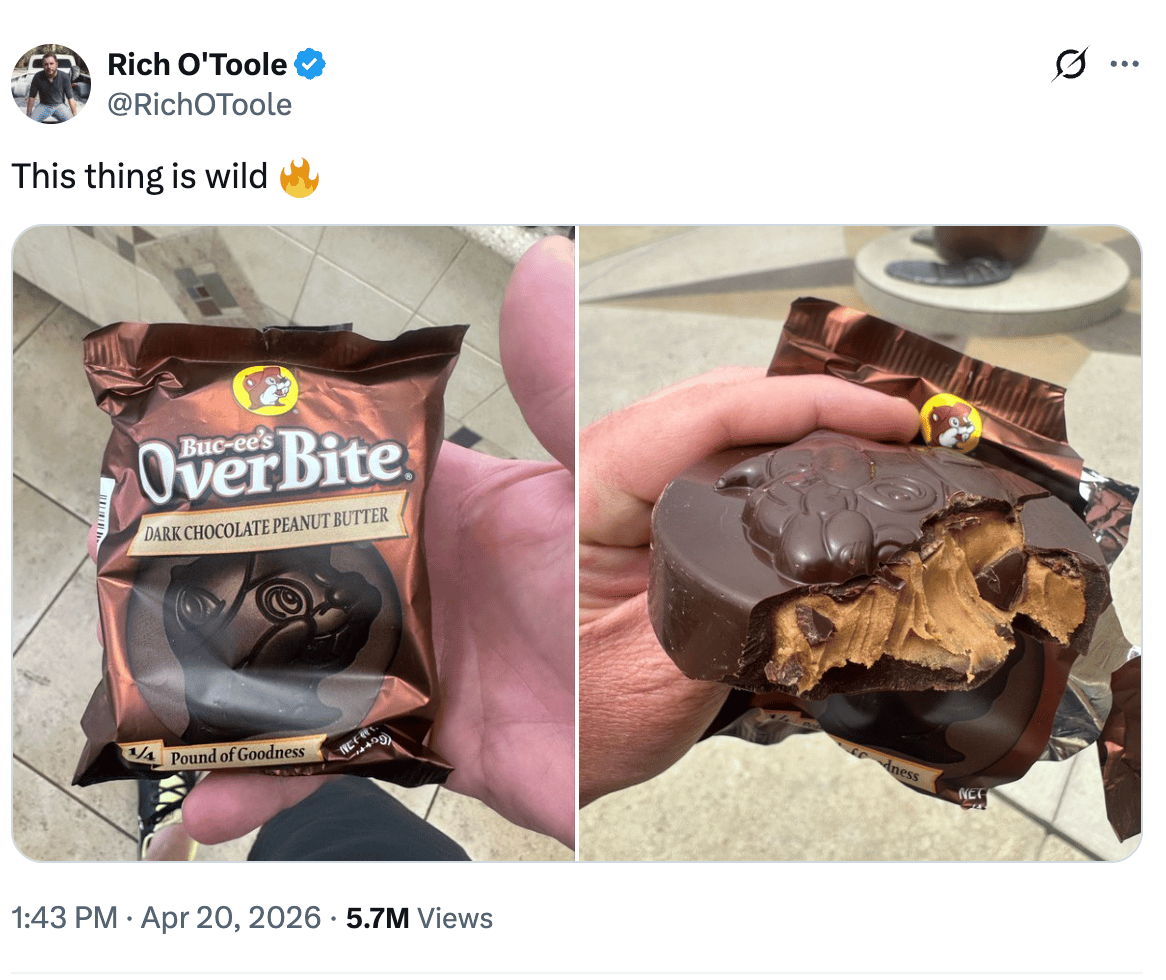Click the OverBite brand name on wrapper
Image resolution: width=1166 pixels, height=980 pixels.
272,461
